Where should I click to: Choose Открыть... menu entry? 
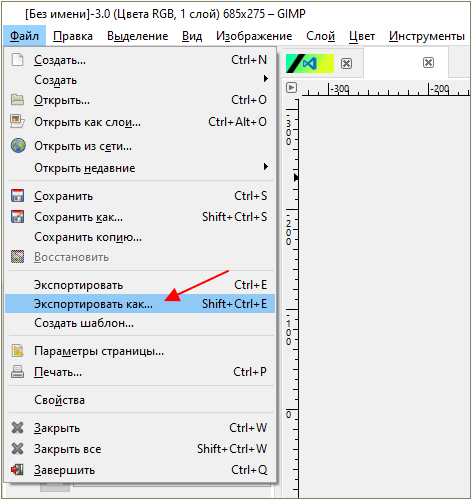point(140,100)
